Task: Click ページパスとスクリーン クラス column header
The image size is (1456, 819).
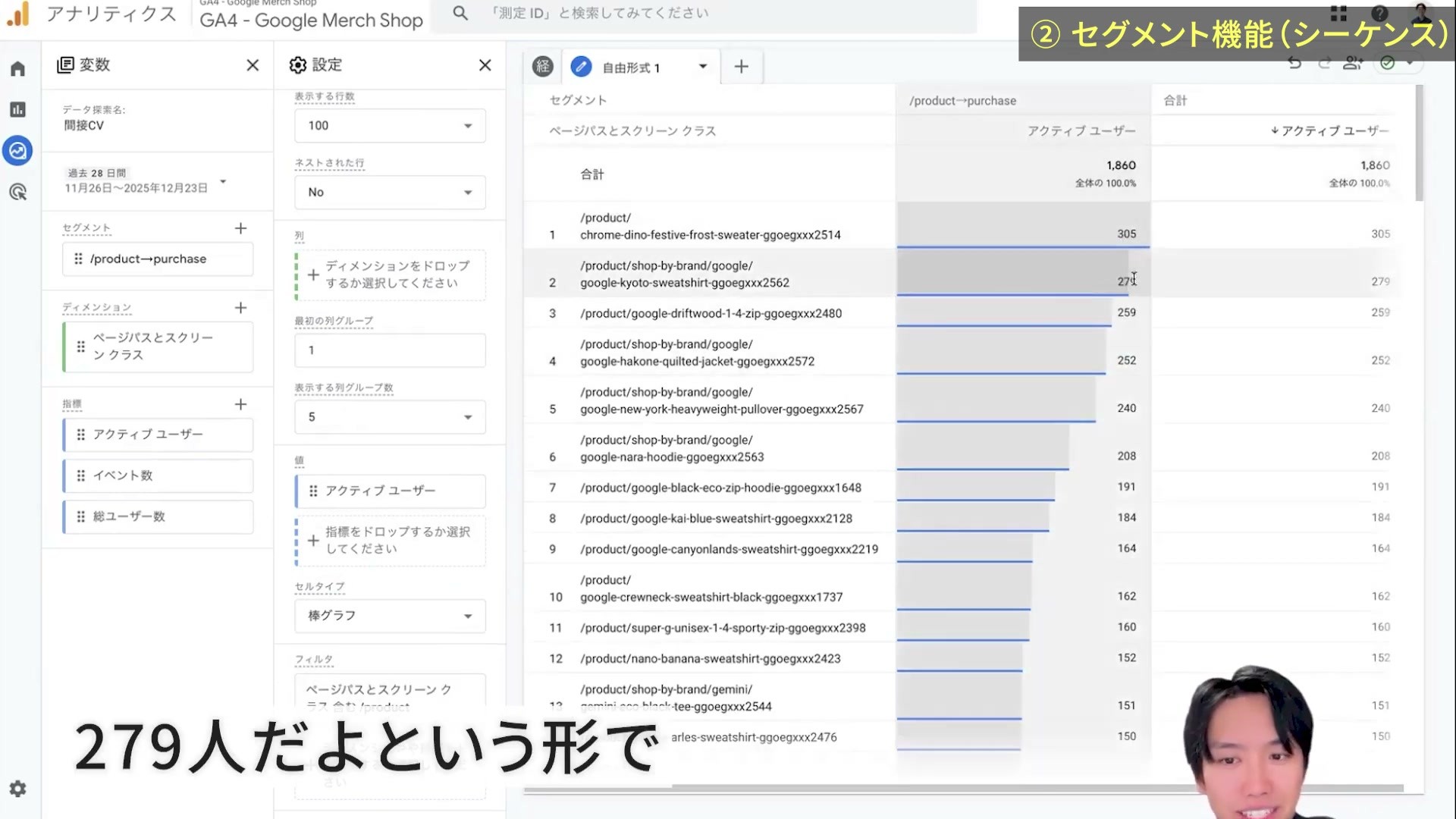Action: [x=632, y=131]
